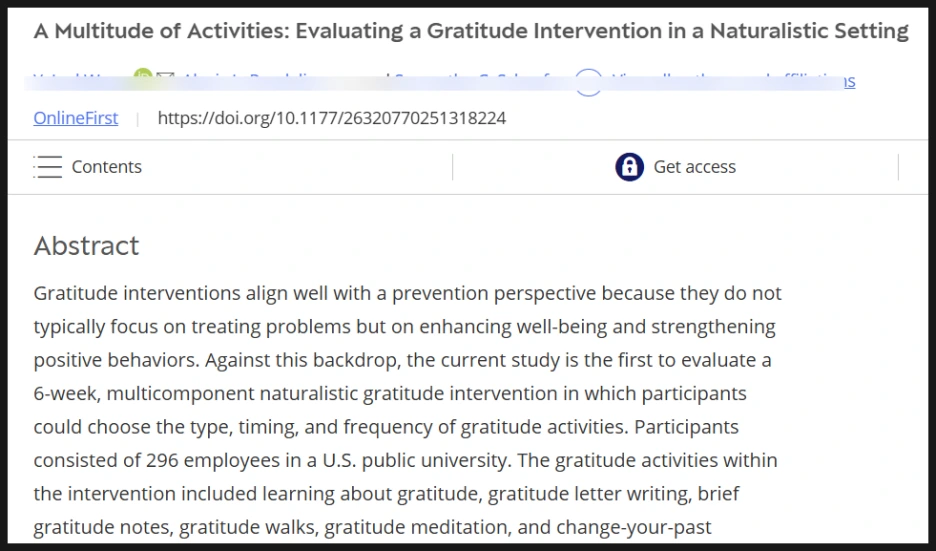
Task: Click the padlock icon beside Get access
Action: click(x=629, y=167)
